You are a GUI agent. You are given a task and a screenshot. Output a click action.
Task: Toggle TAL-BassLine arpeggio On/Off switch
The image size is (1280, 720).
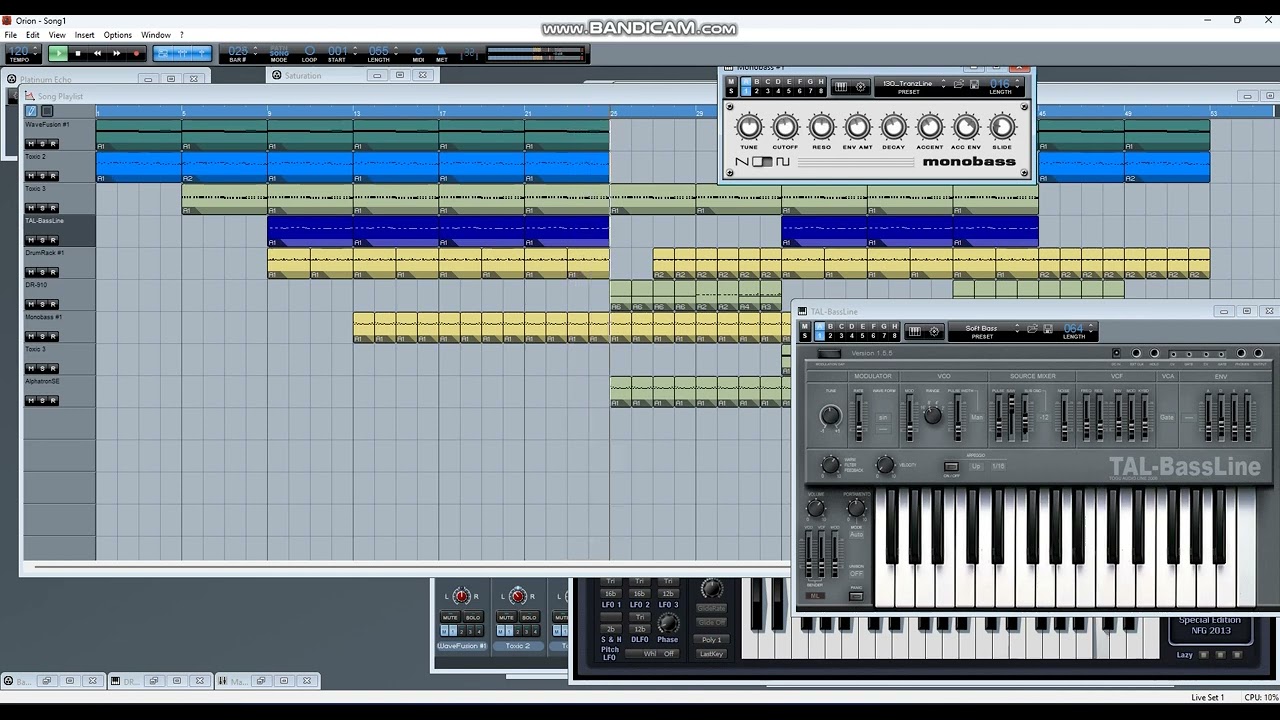pyautogui.click(x=951, y=466)
